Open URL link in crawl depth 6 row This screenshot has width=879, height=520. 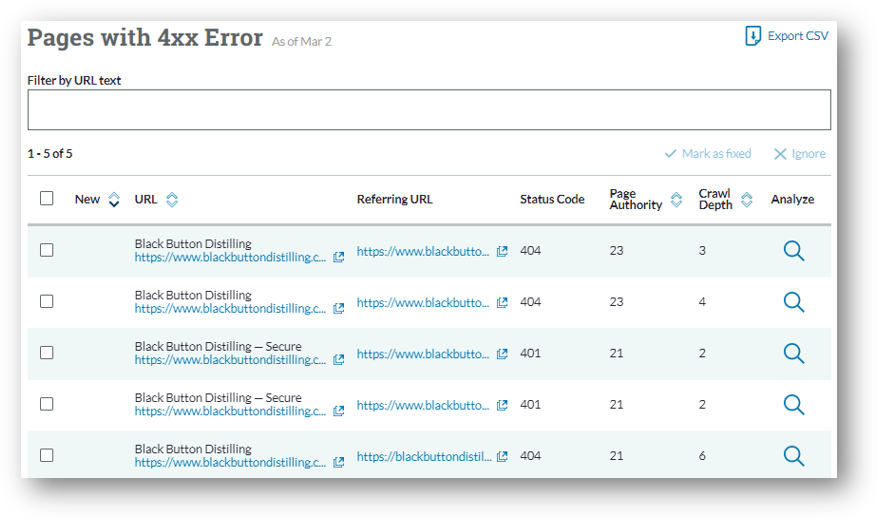click(x=230, y=462)
